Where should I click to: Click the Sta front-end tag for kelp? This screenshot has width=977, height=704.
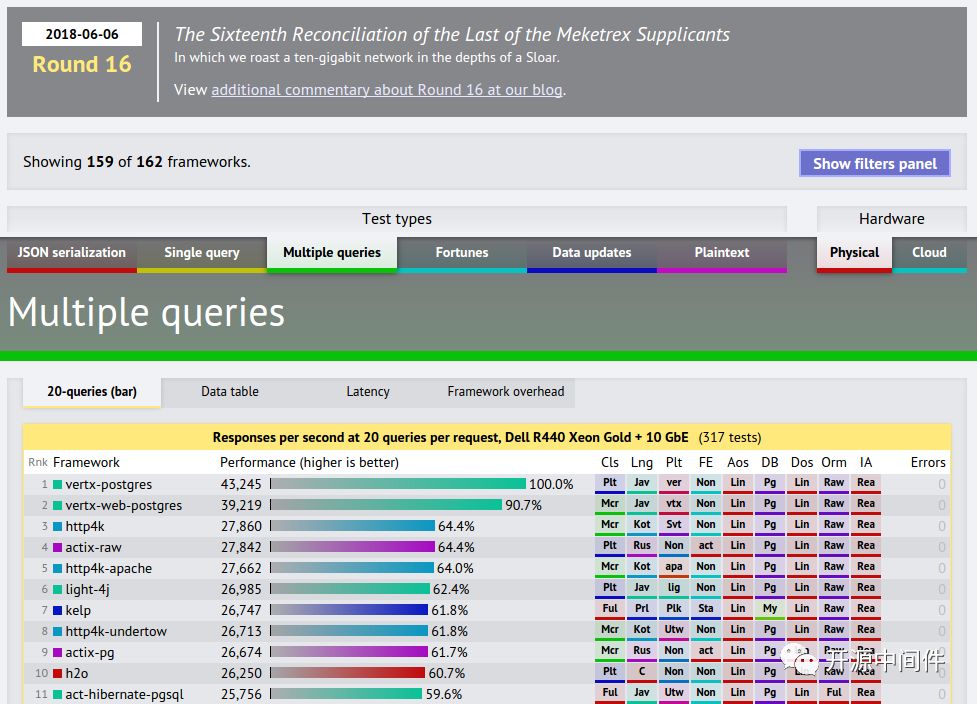pyautogui.click(x=706, y=609)
